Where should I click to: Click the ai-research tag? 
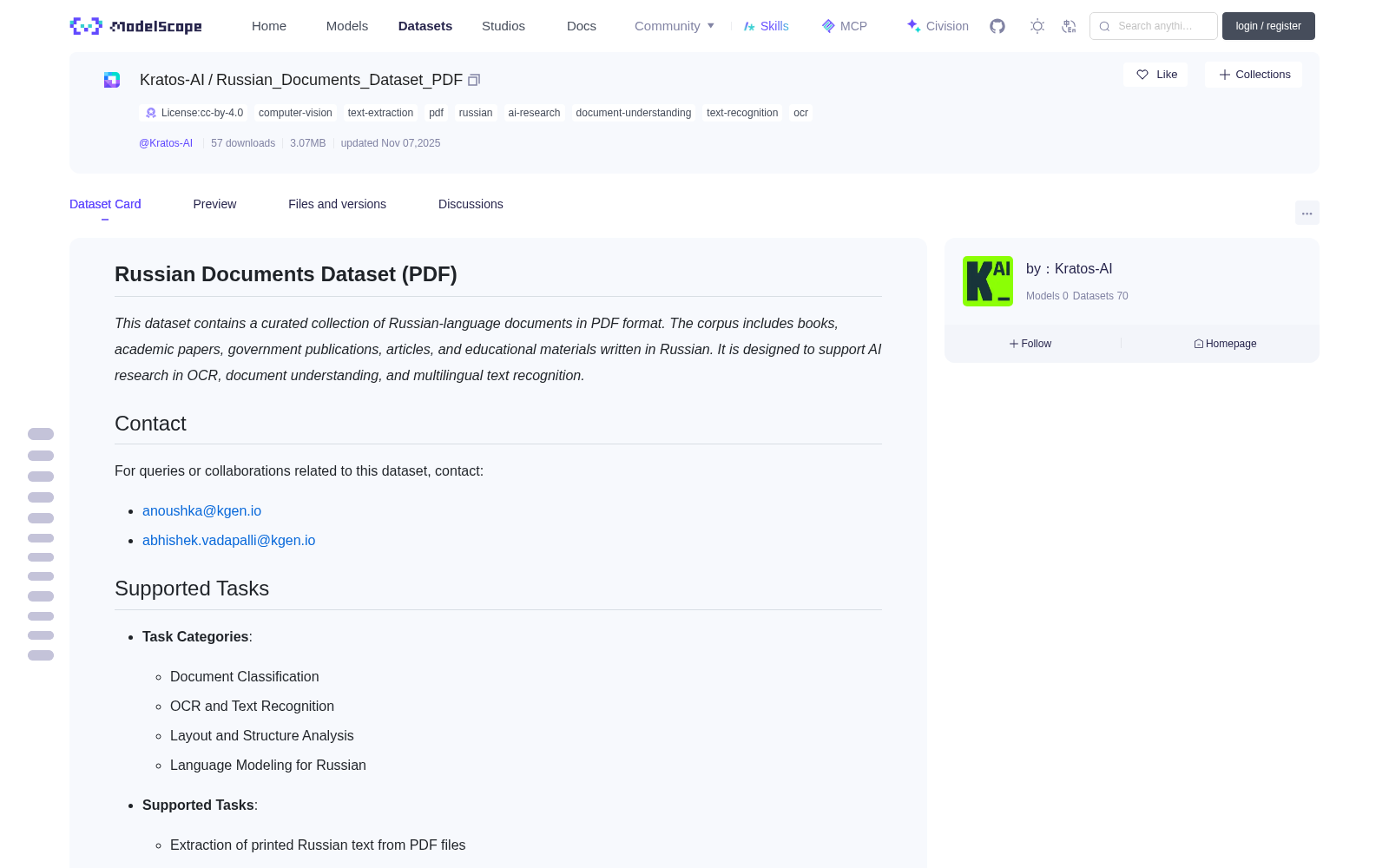point(534,113)
